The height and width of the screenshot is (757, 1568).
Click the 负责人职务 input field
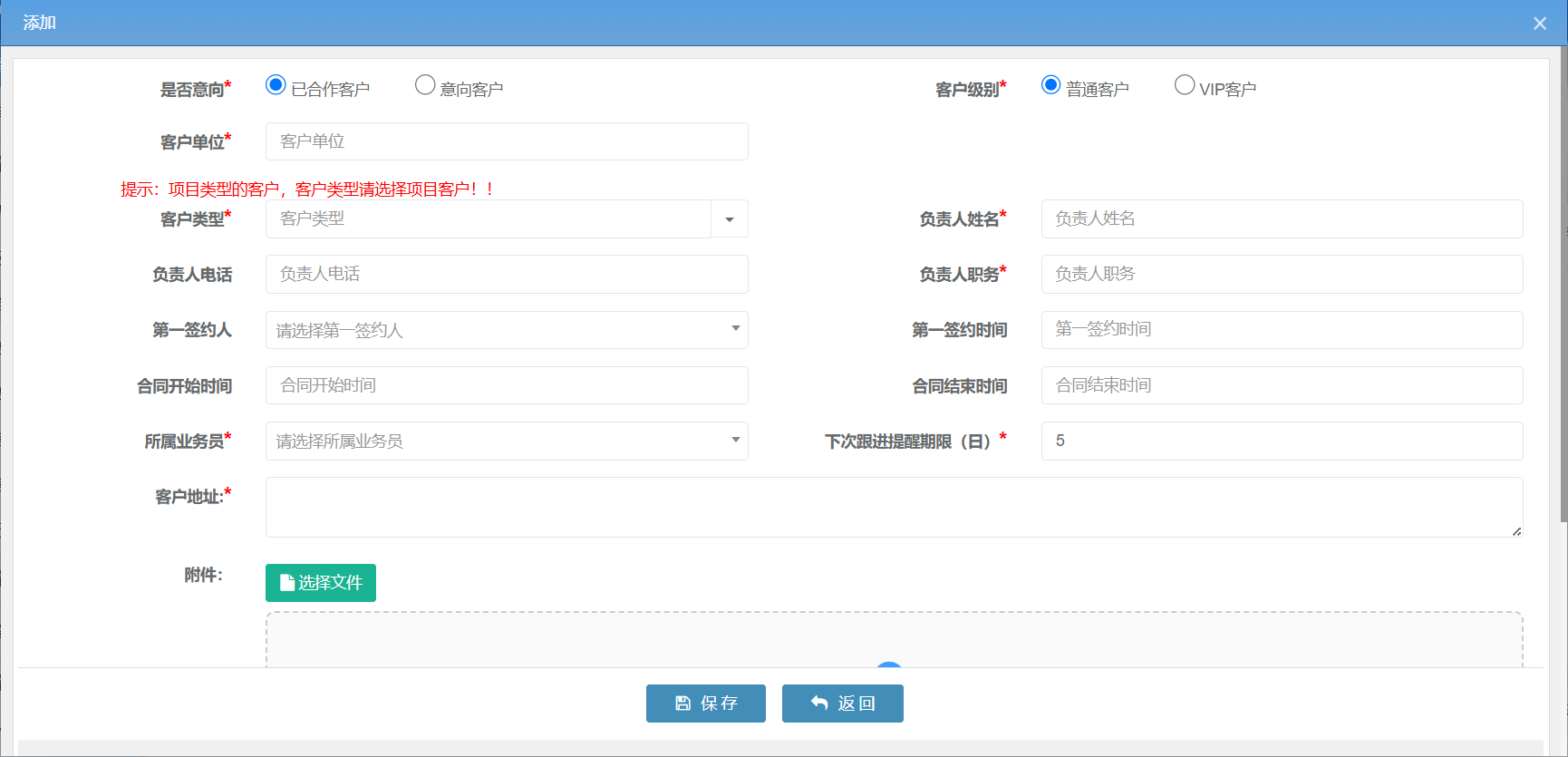point(1282,275)
